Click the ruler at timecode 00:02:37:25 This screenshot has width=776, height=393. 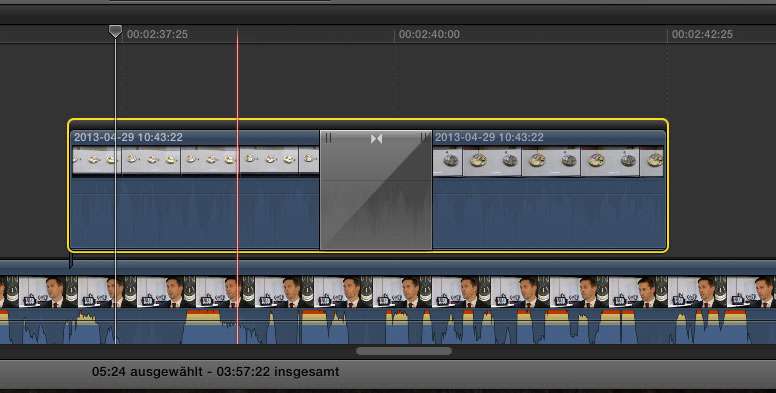pos(157,34)
